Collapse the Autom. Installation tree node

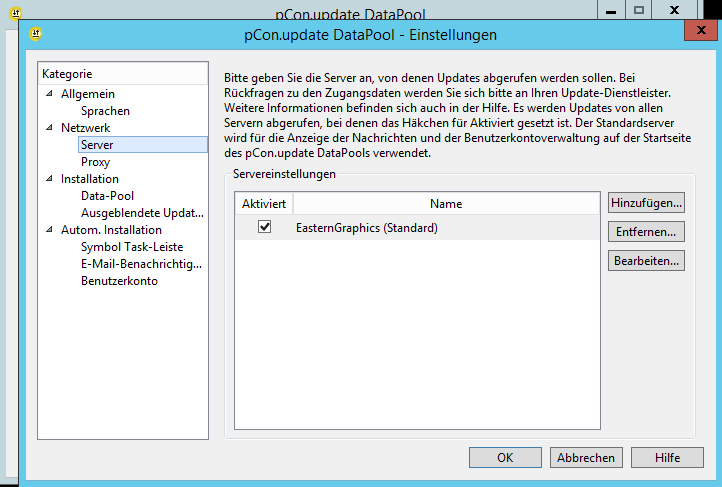49,230
